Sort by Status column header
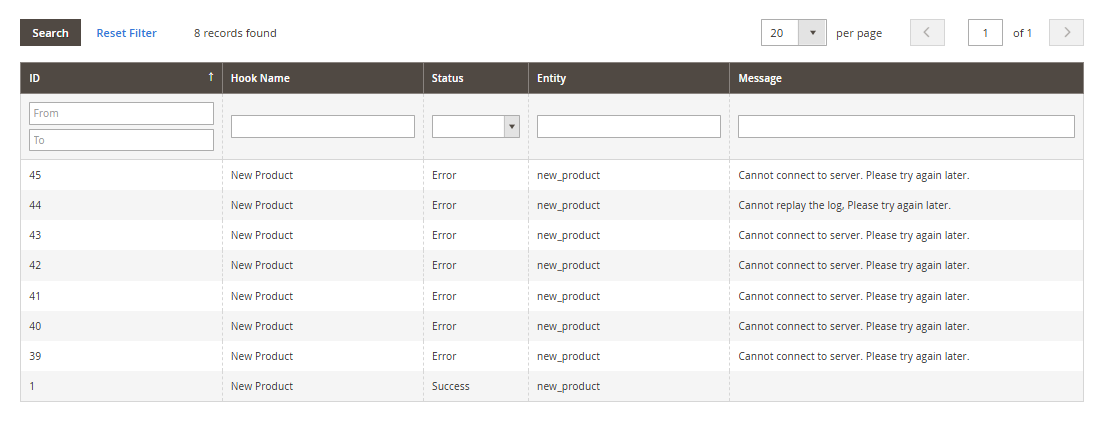The height and width of the screenshot is (436, 1115). (447, 78)
